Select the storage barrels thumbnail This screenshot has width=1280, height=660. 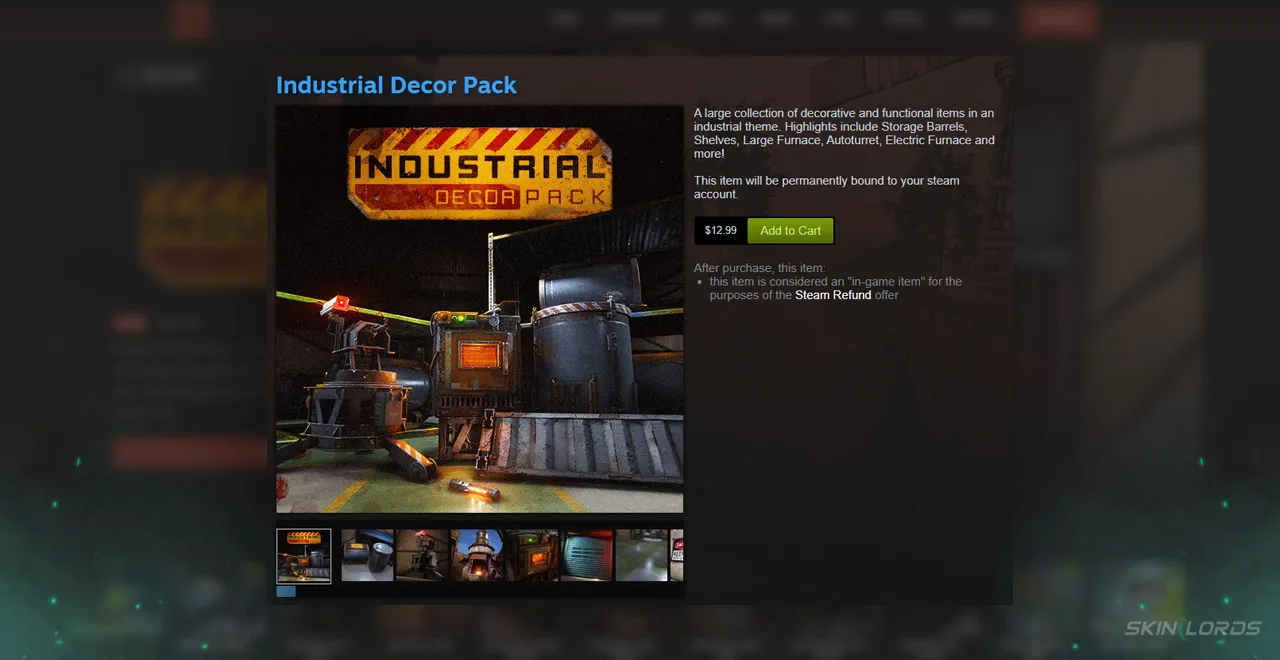tap(367, 556)
